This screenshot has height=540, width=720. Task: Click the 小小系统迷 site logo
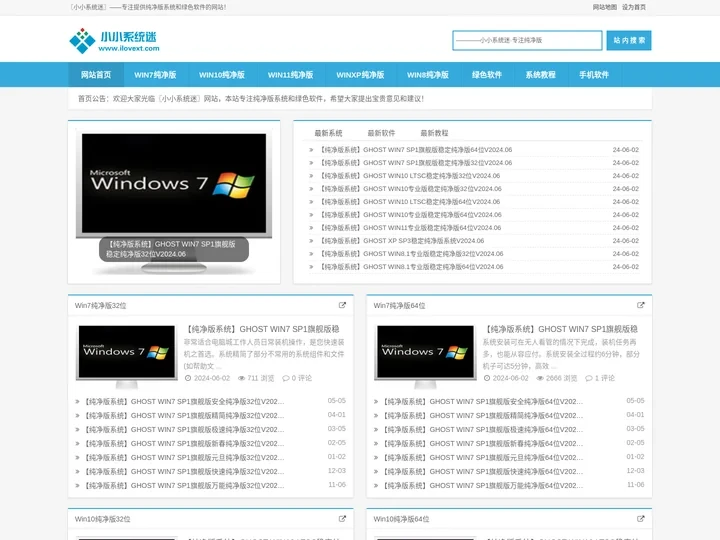(114, 41)
